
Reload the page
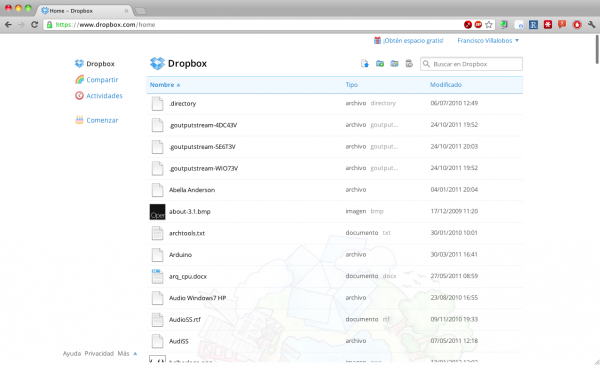coord(34,24)
